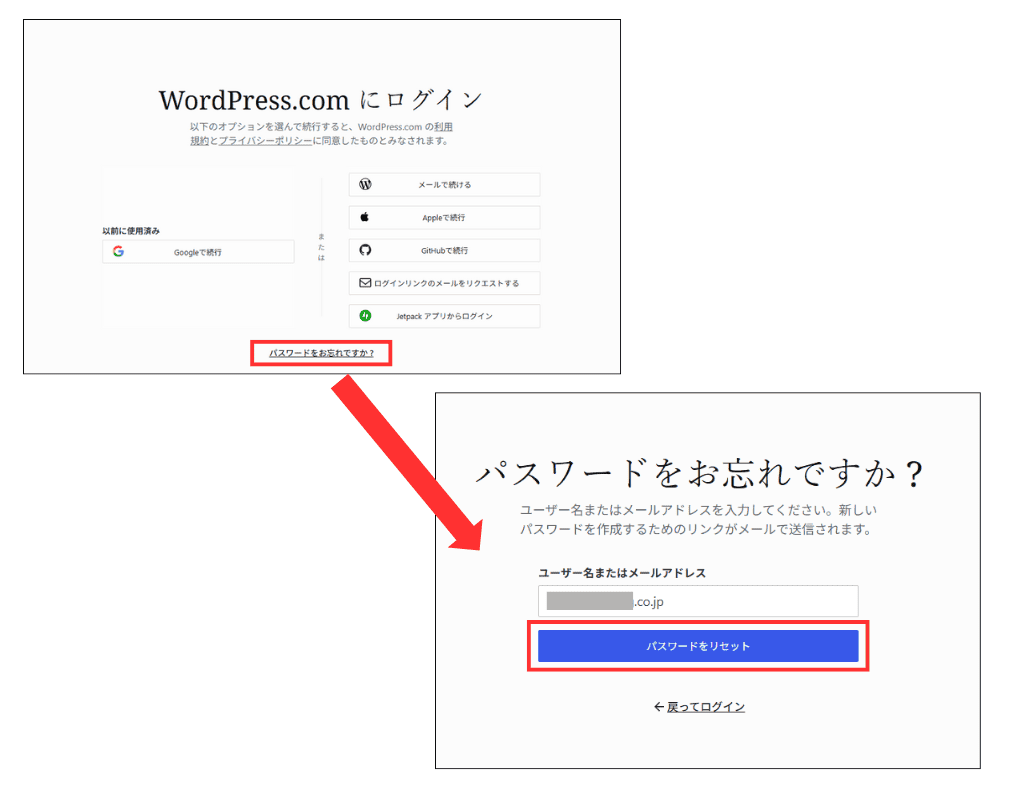Click the highlighted パスワードをお忘れですか？ icon area

click(321, 352)
